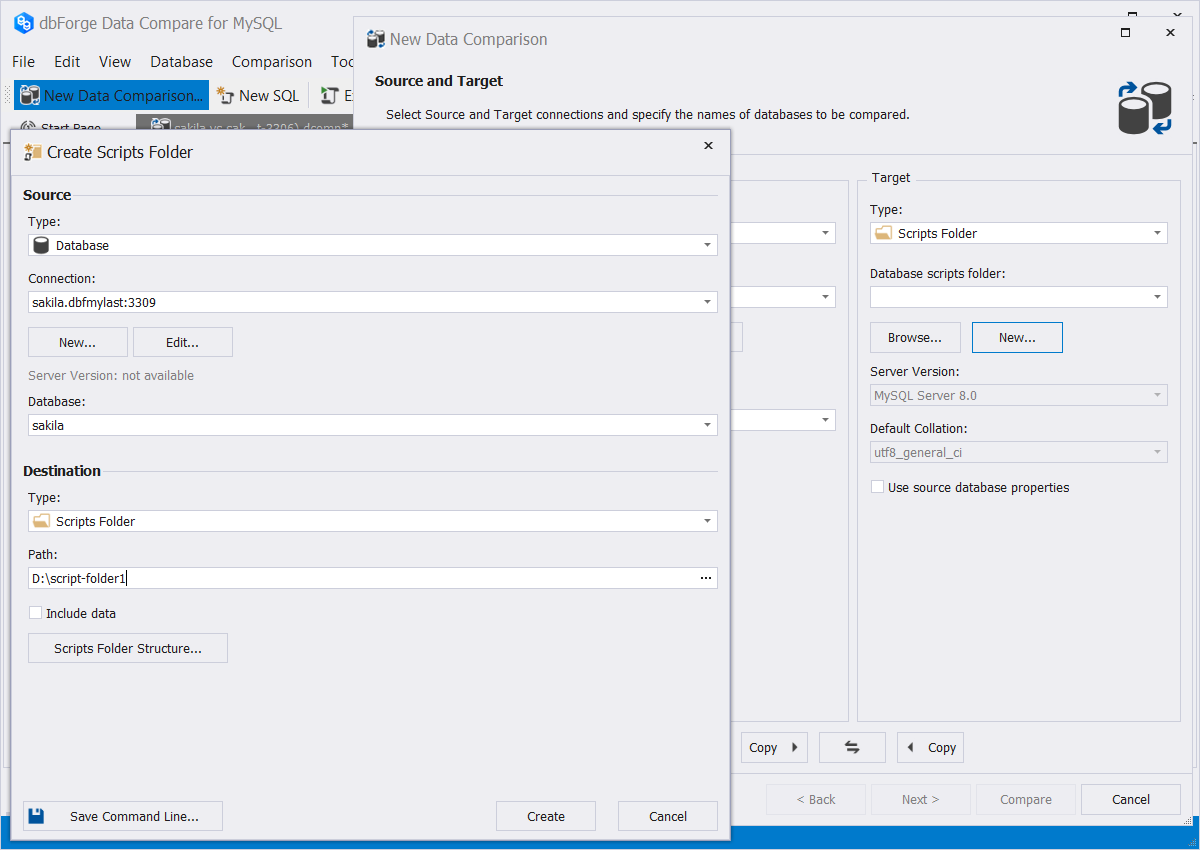Open Scripts Folder Structure settings

point(128,648)
